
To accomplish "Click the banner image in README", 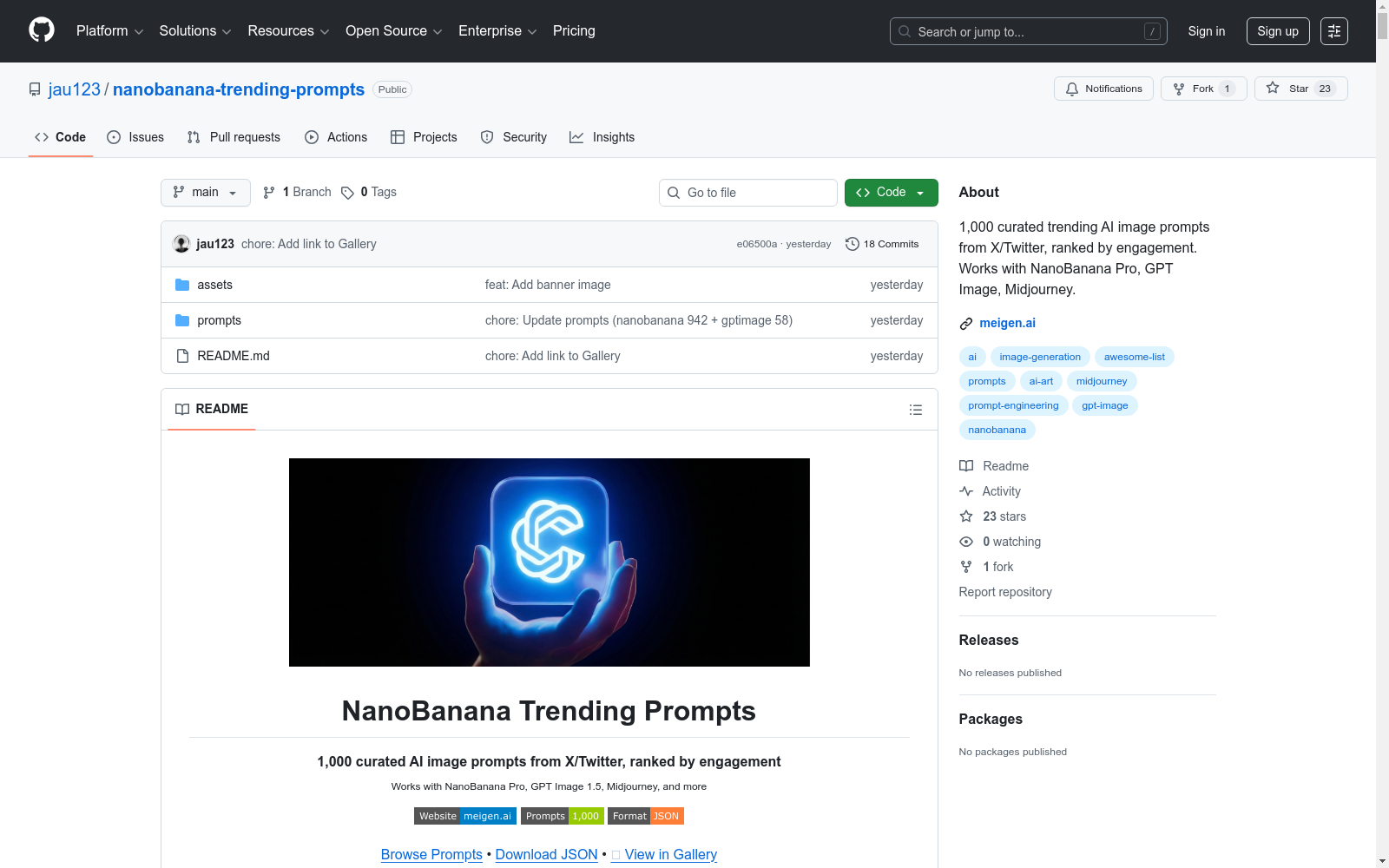I will [550, 562].
